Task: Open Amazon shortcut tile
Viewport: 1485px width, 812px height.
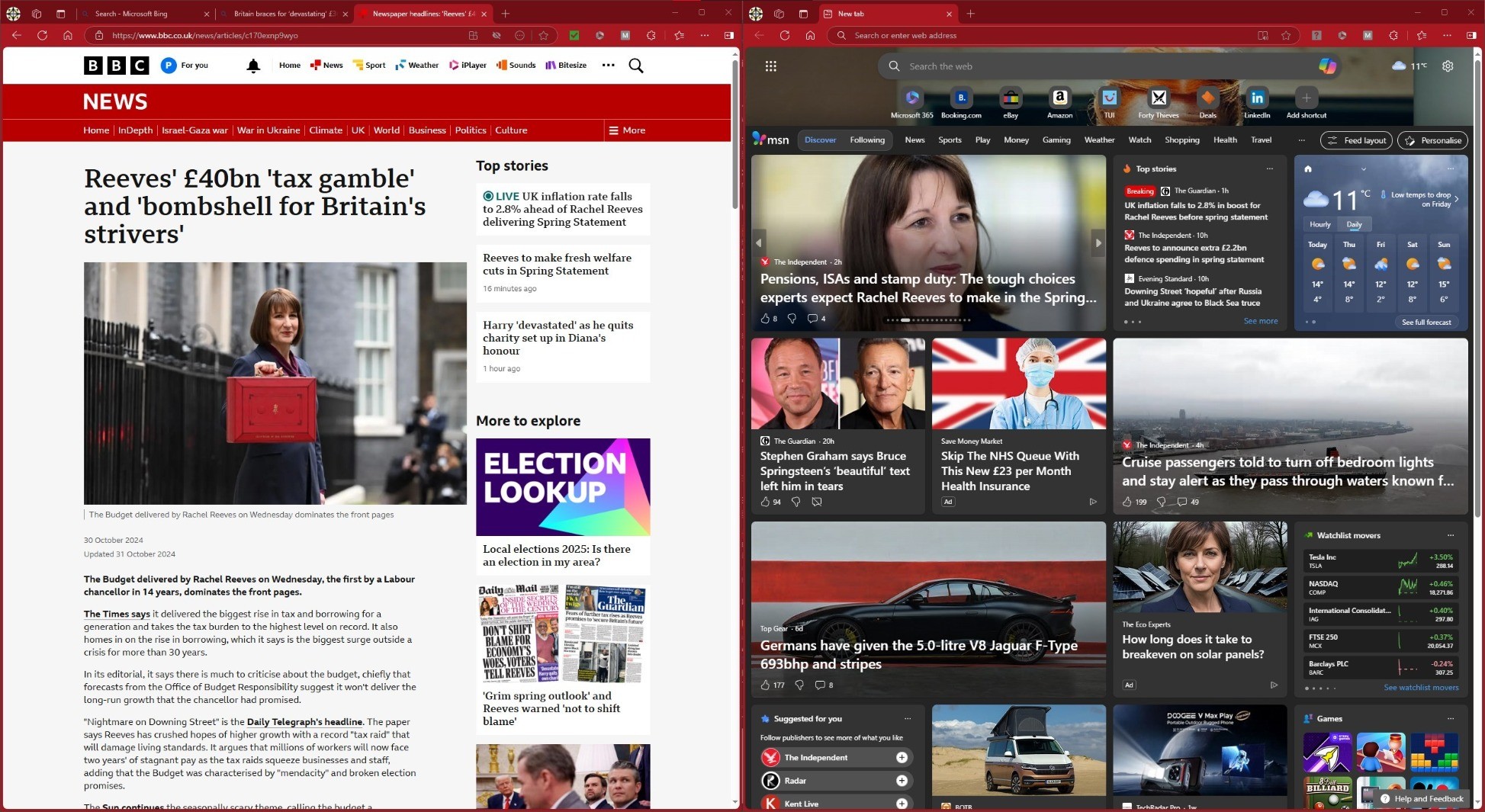Action: pos(1059,102)
